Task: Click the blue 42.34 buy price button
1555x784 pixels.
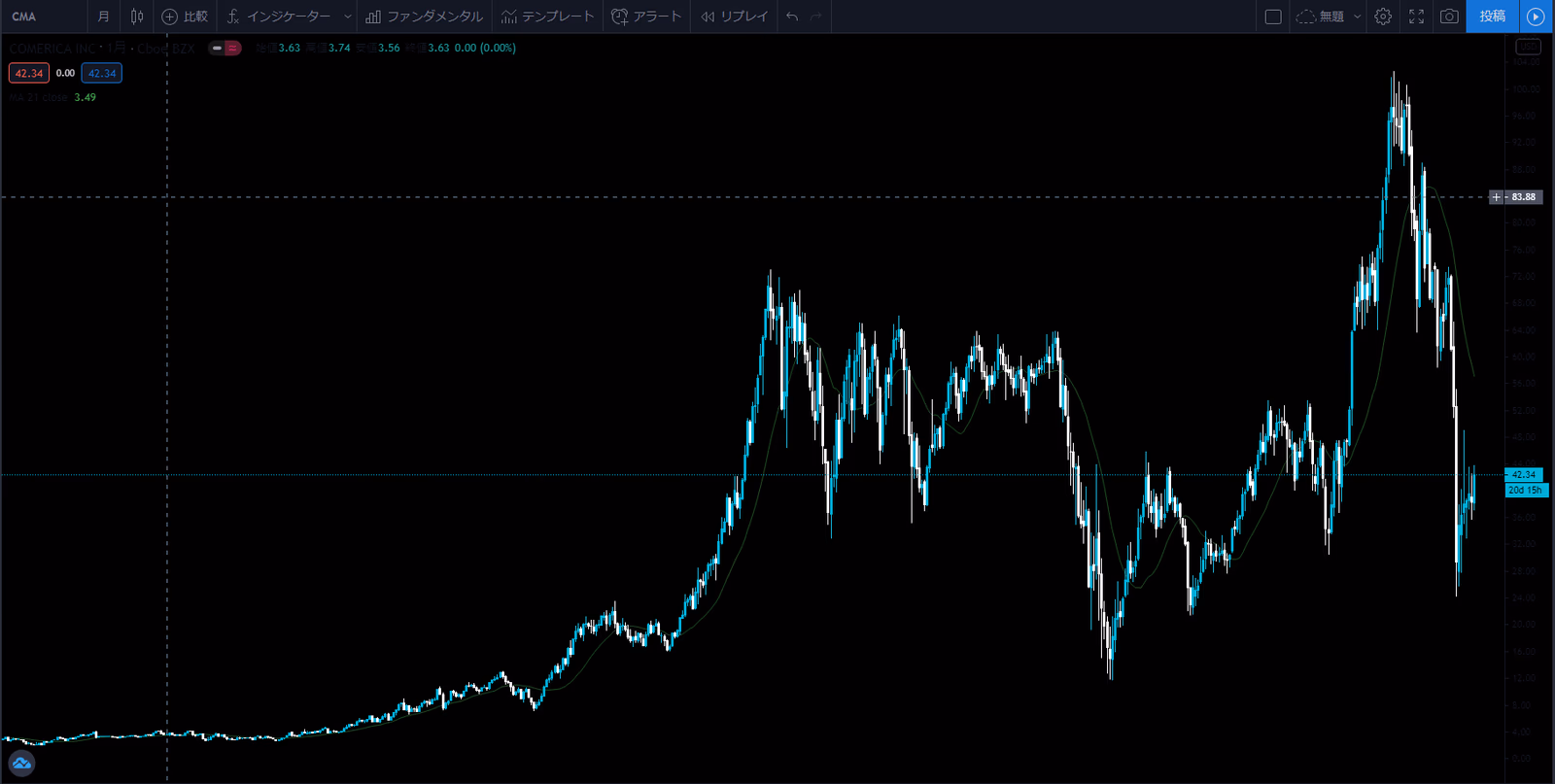Action: [101, 73]
